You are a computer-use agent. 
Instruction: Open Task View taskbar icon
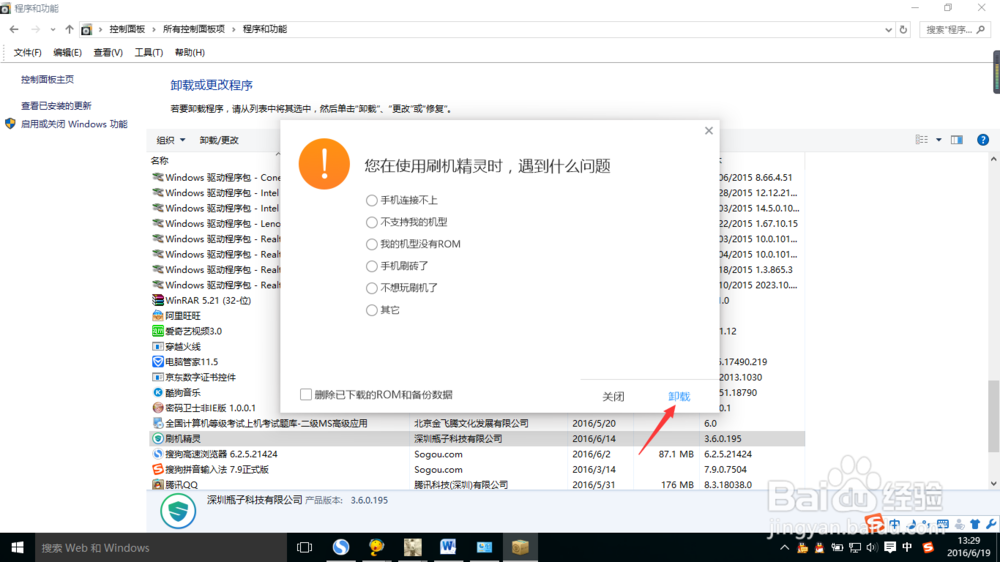(x=305, y=547)
